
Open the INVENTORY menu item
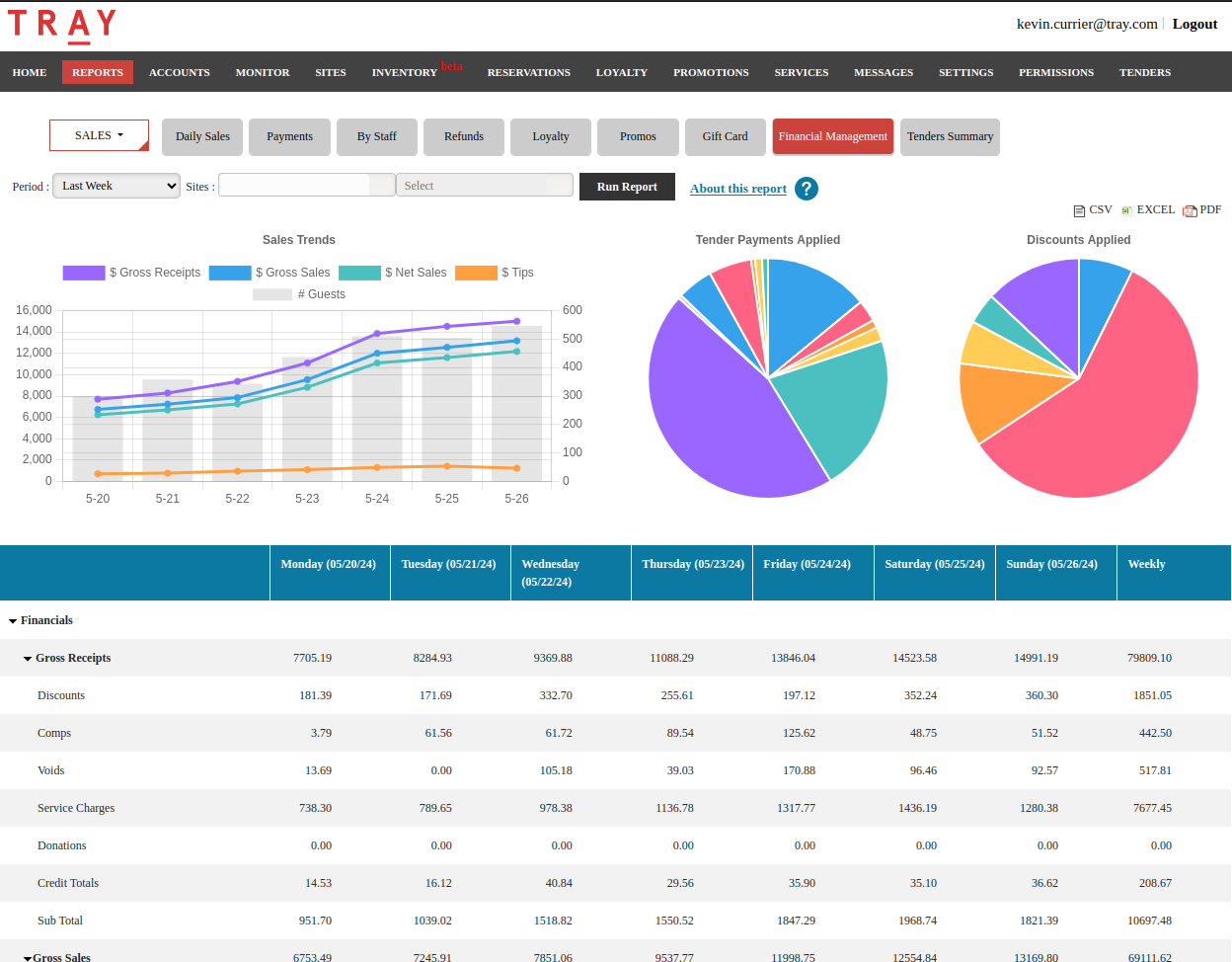click(404, 72)
